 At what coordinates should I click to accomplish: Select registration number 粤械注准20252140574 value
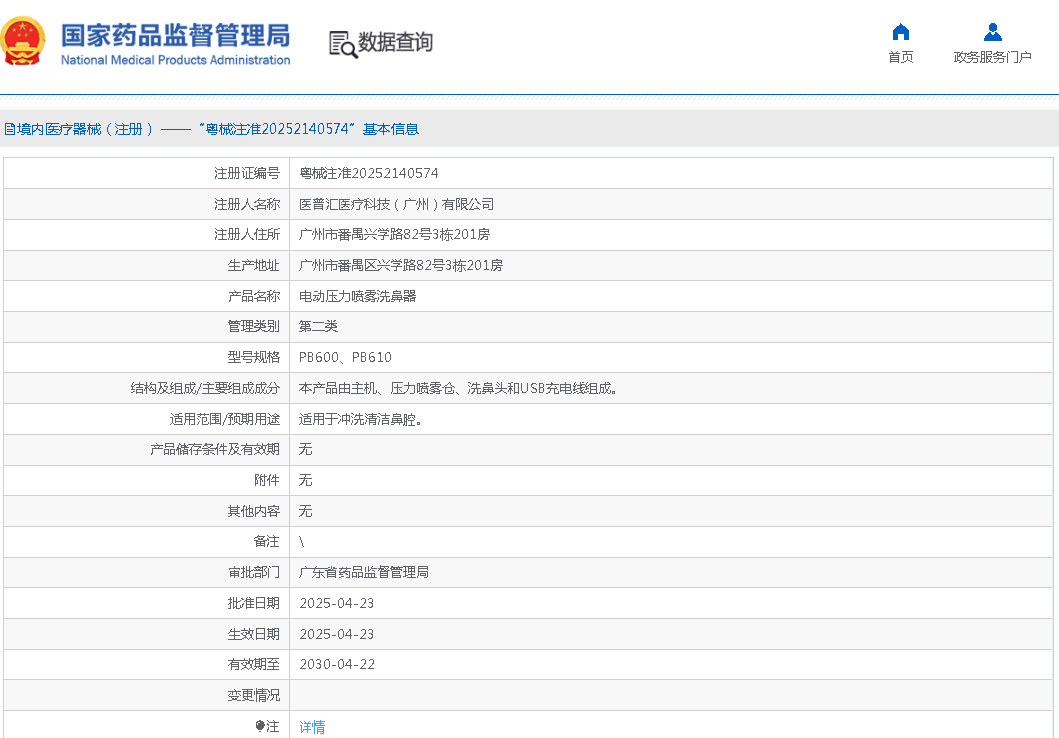point(369,174)
